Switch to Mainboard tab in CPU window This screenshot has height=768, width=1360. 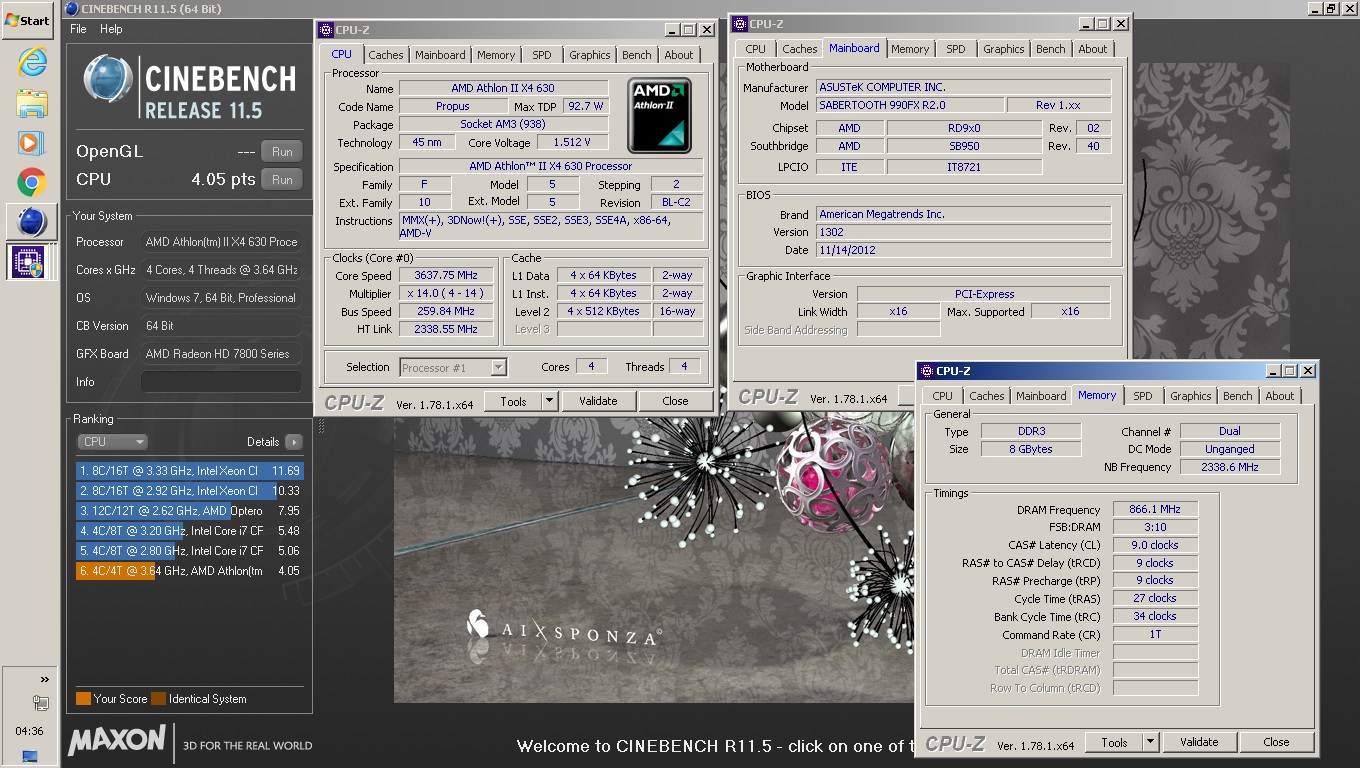coord(440,55)
